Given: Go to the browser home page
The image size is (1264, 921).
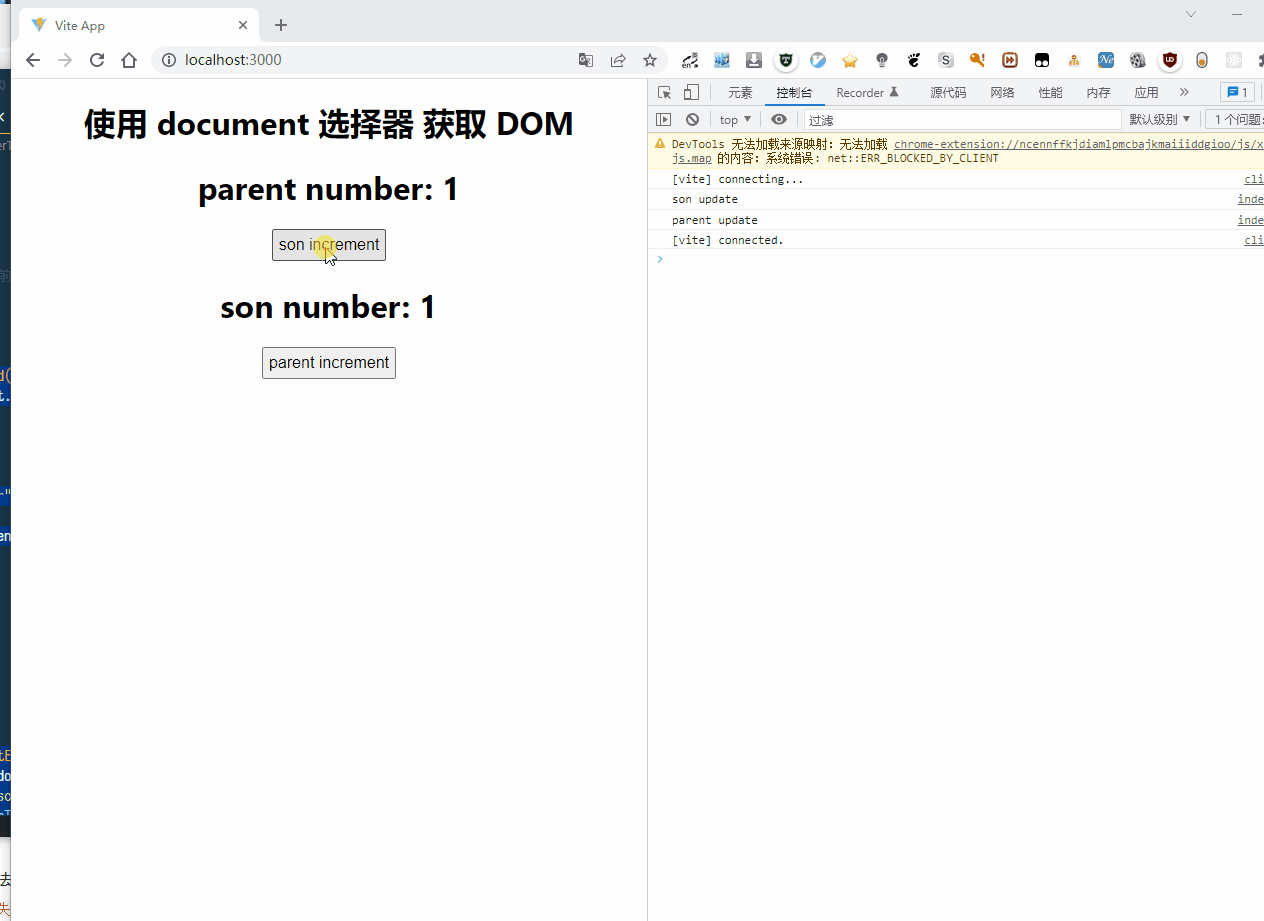Looking at the screenshot, I should point(129,60).
